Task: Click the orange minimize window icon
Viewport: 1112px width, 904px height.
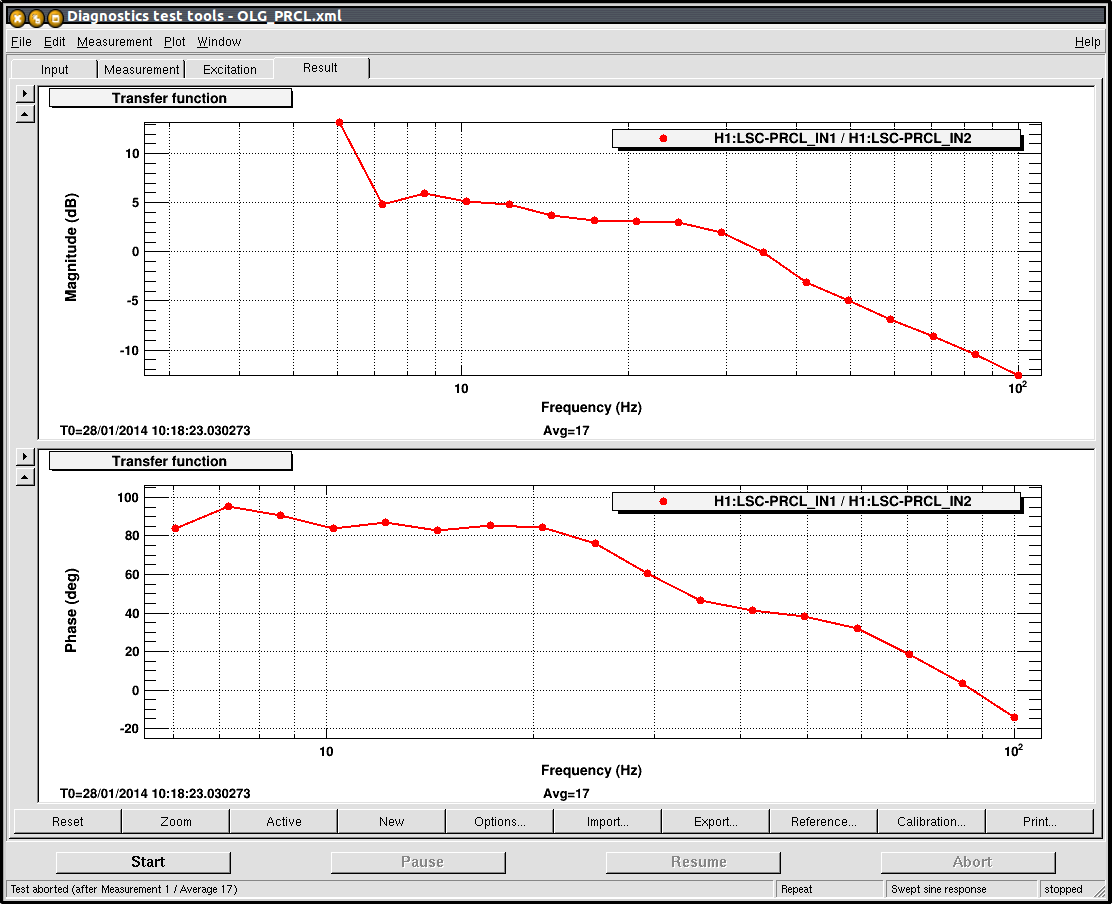Action: 35,18
